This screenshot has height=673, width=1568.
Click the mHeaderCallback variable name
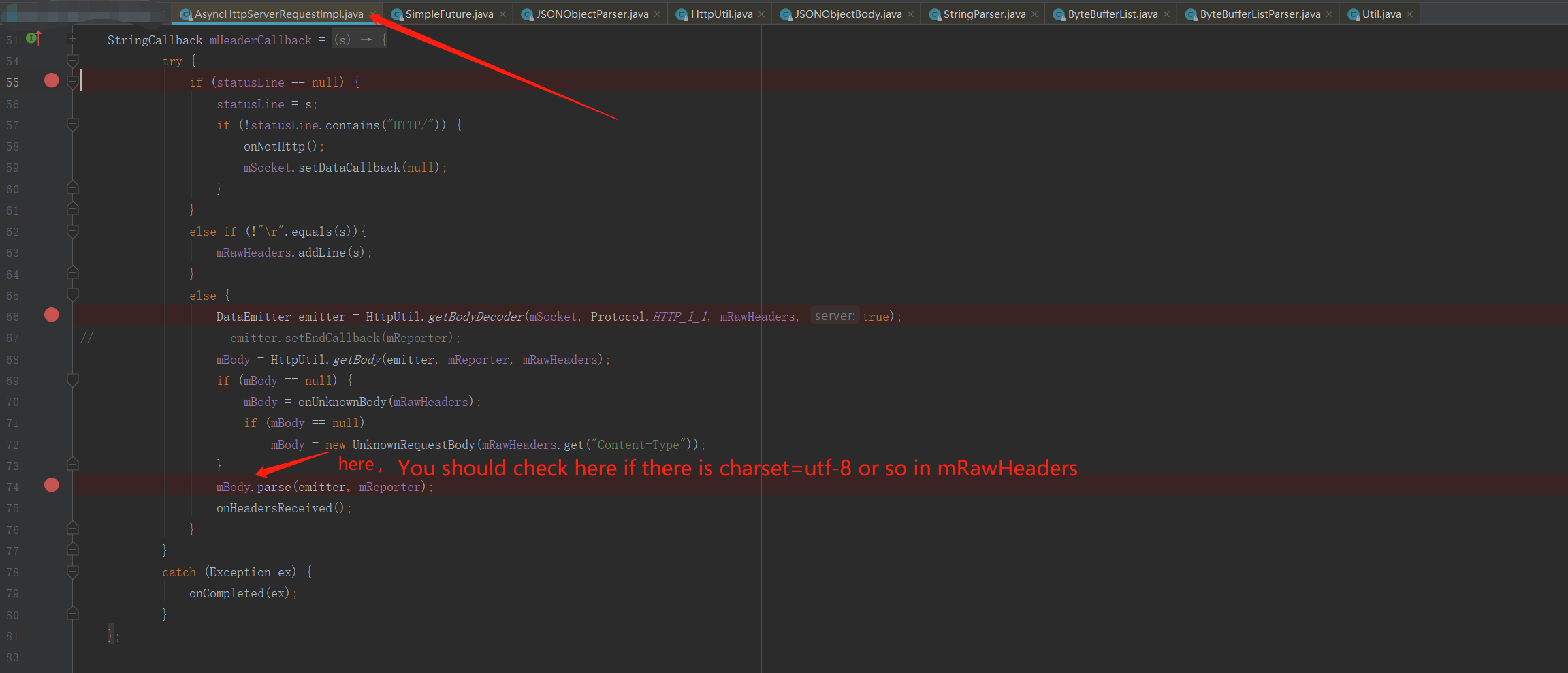(261, 40)
